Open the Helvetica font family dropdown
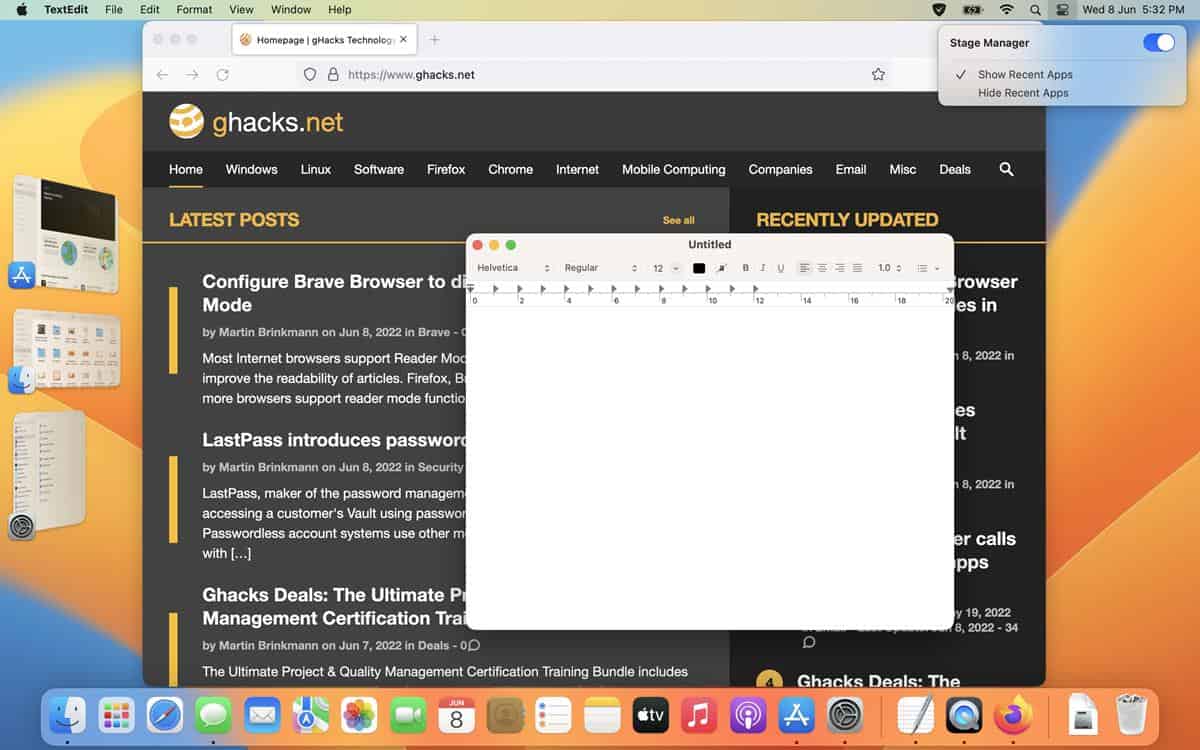 point(513,268)
